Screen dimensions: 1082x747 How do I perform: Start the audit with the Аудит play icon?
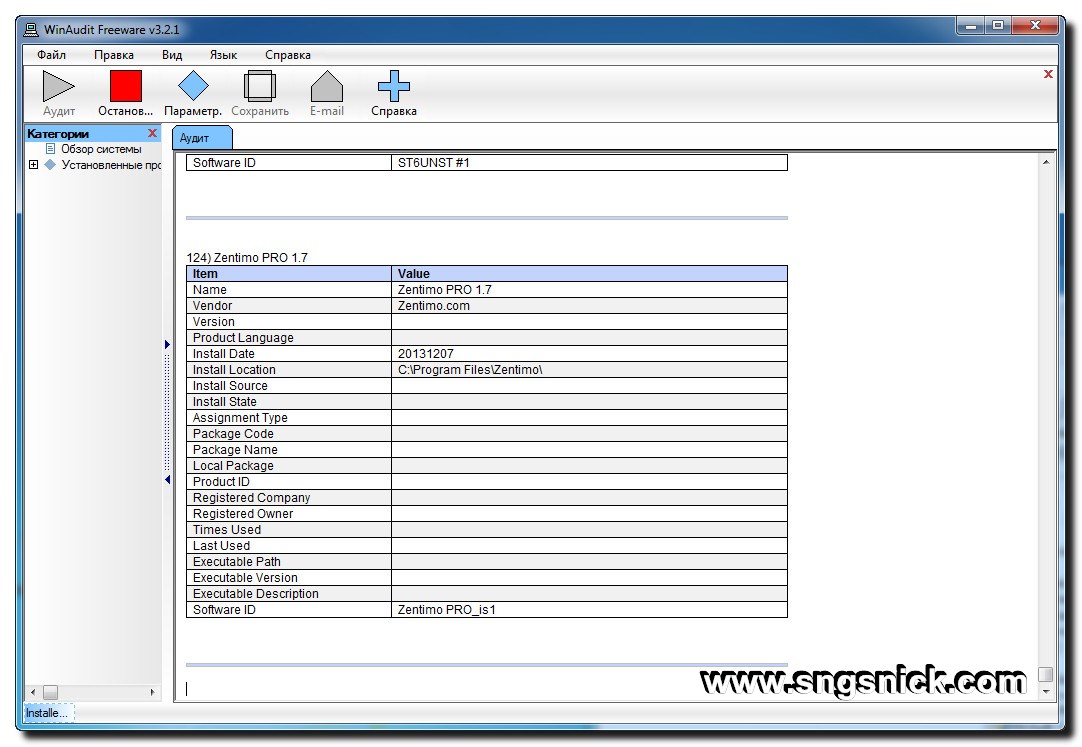pos(58,86)
